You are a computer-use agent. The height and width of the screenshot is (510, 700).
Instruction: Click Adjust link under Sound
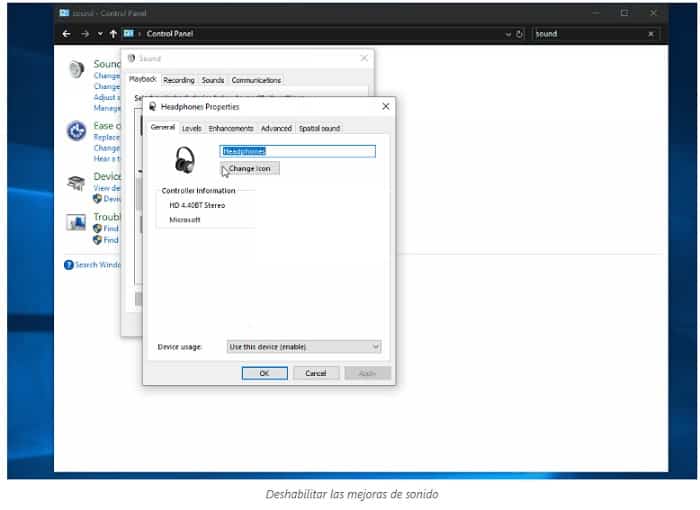coord(107,97)
